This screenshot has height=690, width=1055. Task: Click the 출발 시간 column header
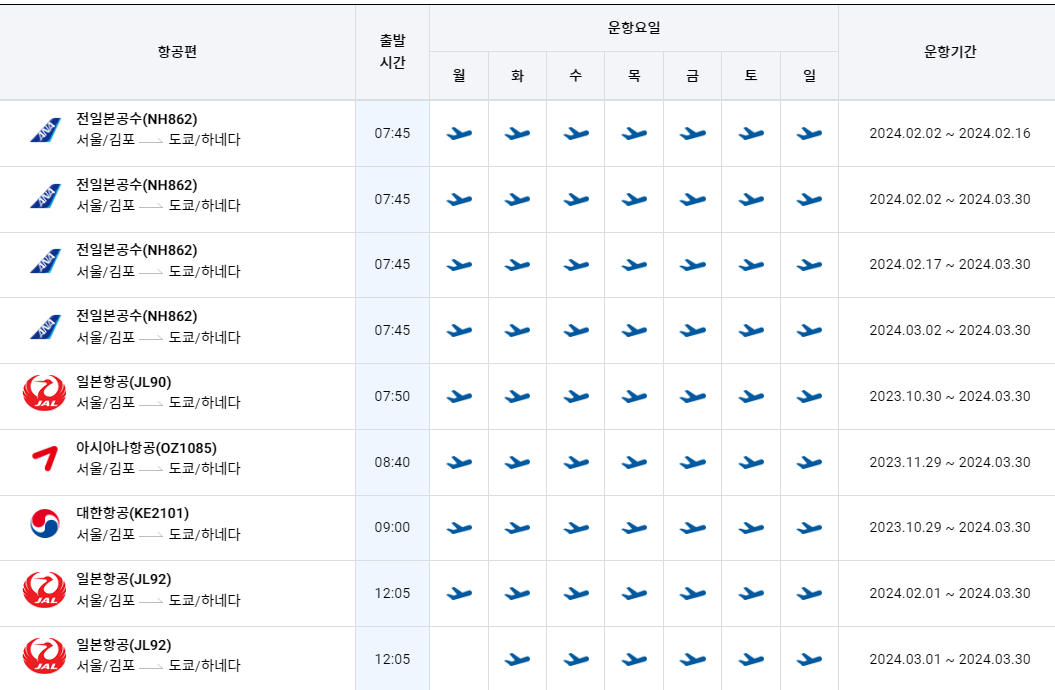click(x=392, y=52)
